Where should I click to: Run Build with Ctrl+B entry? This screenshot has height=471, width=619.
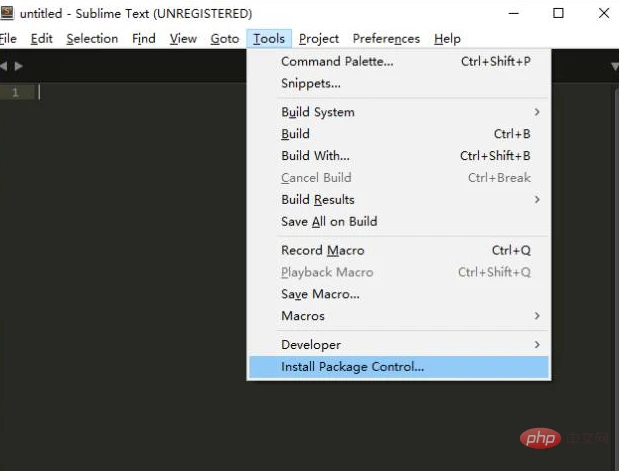click(x=399, y=134)
